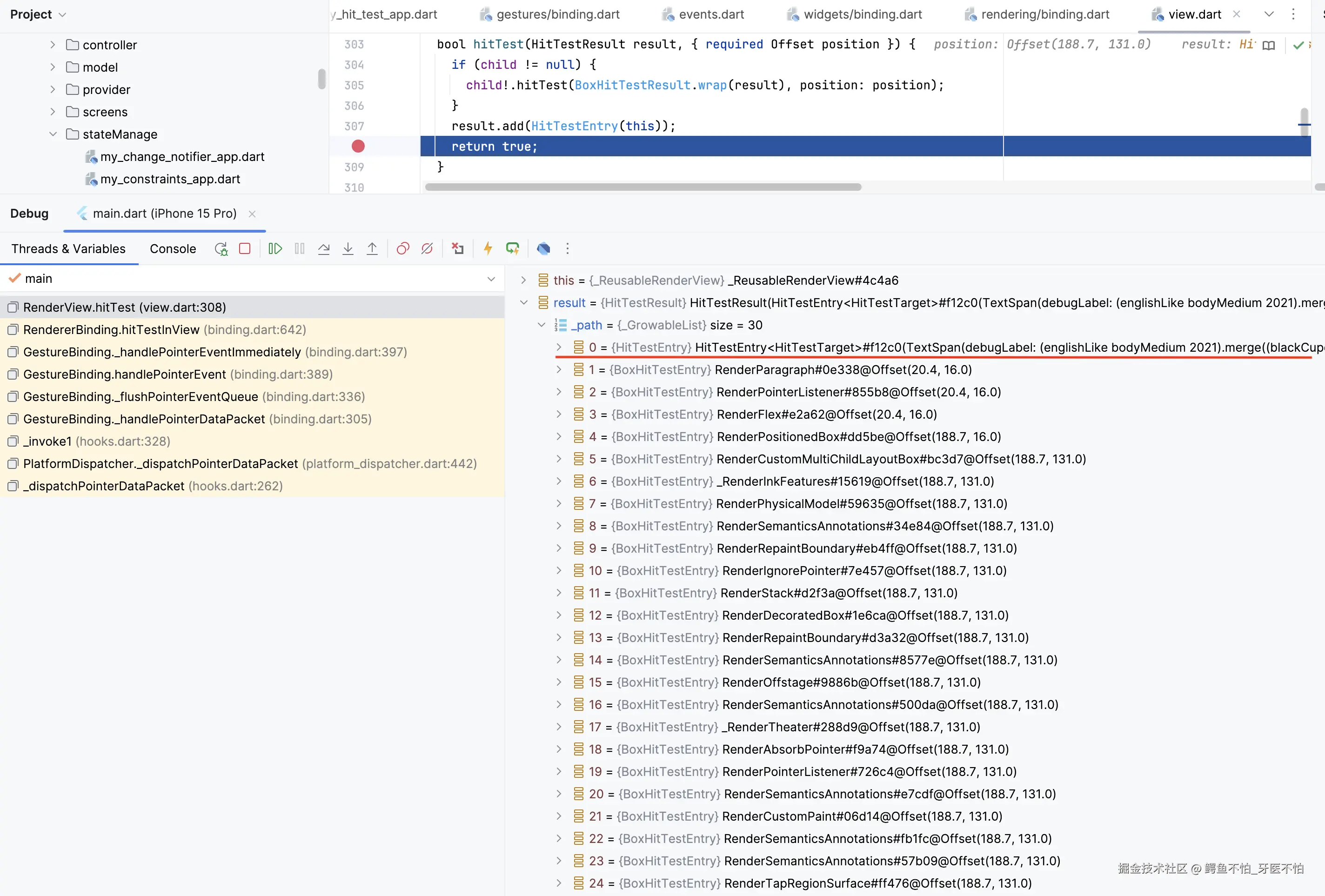Open the events.dart editor tab

pyautogui.click(x=710, y=15)
